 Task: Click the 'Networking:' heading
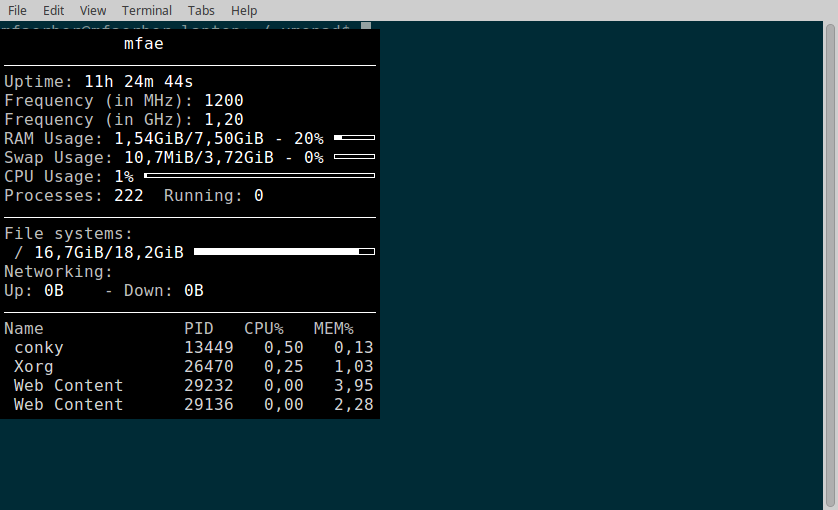coord(59,272)
